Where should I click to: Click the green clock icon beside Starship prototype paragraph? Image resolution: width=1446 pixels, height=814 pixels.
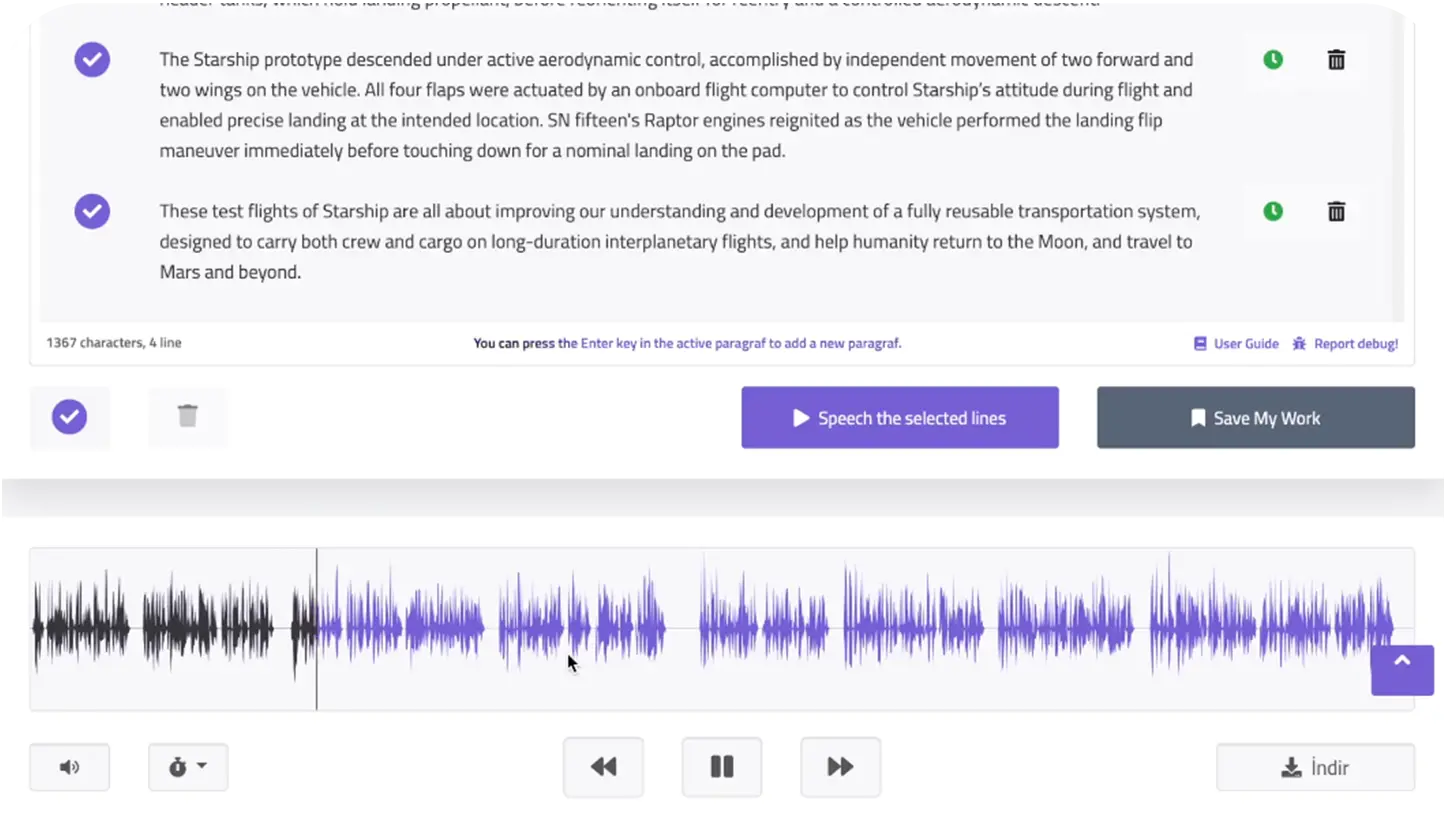pyautogui.click(x=1272, y=60)
